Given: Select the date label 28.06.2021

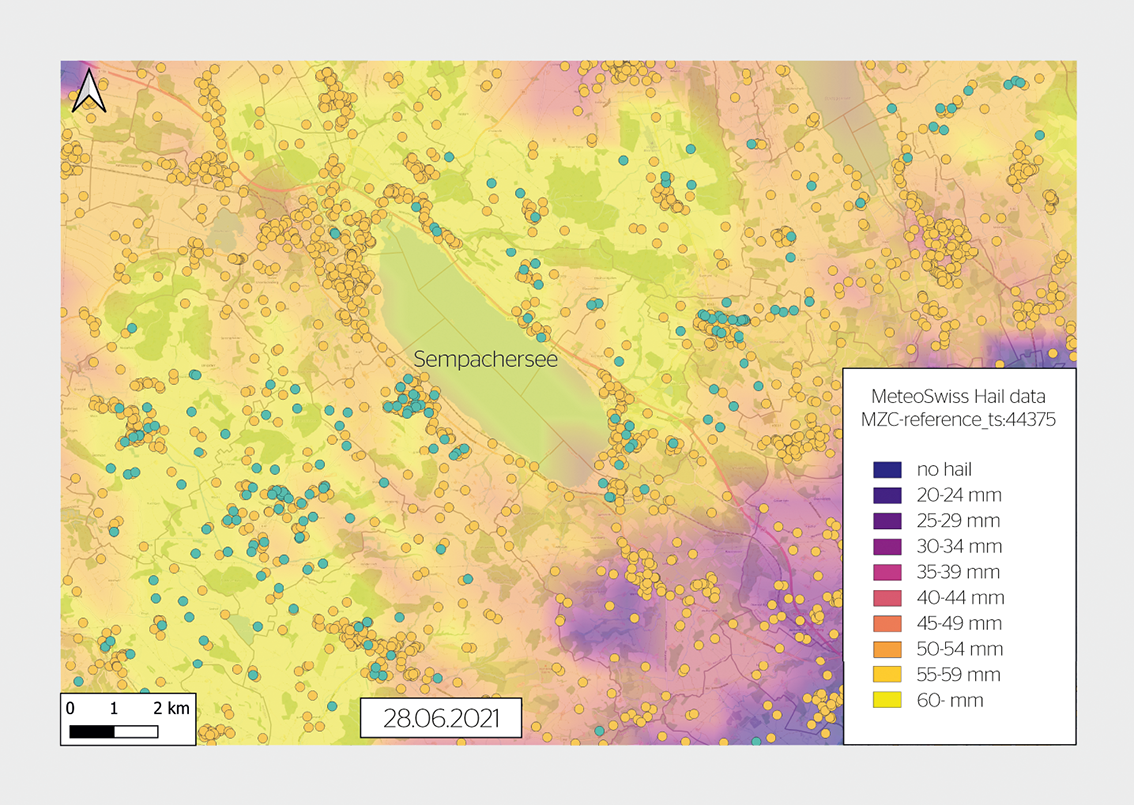Looking at the screenshot, I should [441, 718].
